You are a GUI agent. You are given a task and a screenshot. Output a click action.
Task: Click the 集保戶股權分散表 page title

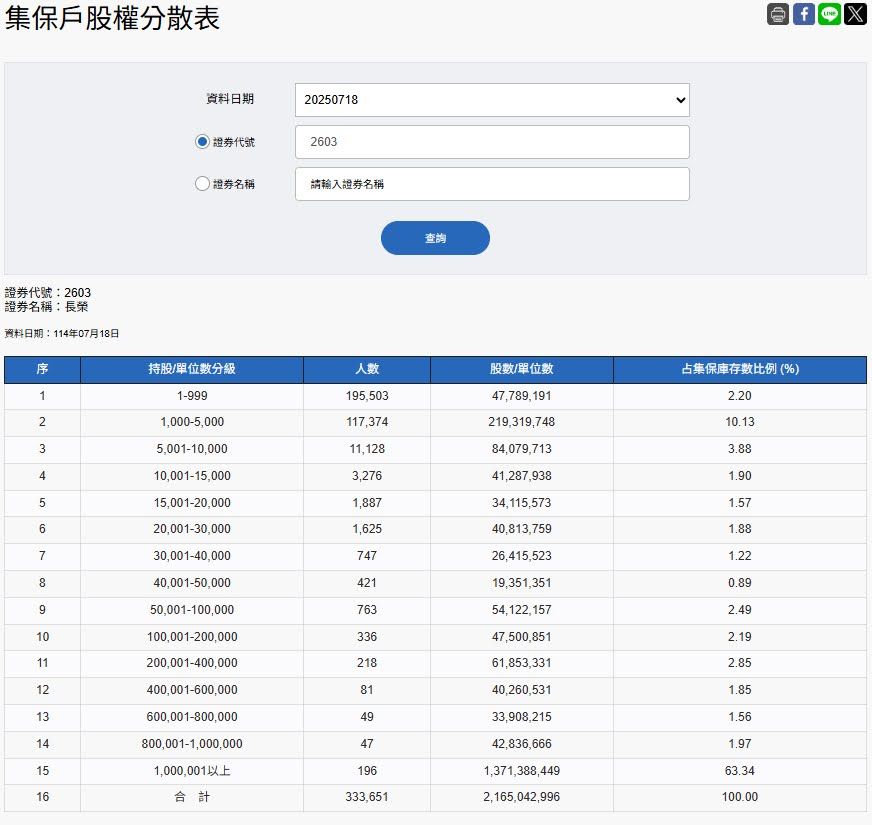click(x=112, y=18)
